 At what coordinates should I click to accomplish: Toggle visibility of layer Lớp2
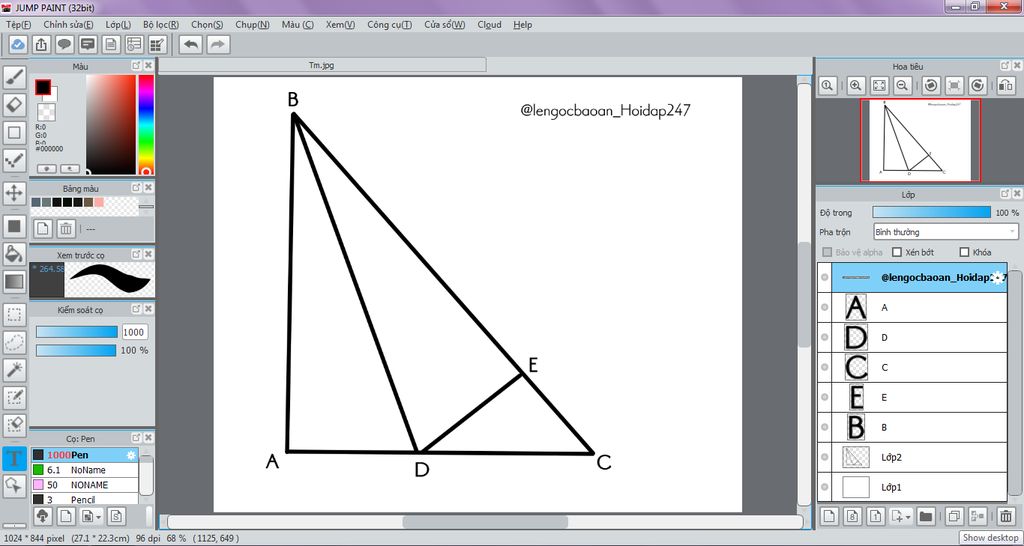click(x=825, y=457)
